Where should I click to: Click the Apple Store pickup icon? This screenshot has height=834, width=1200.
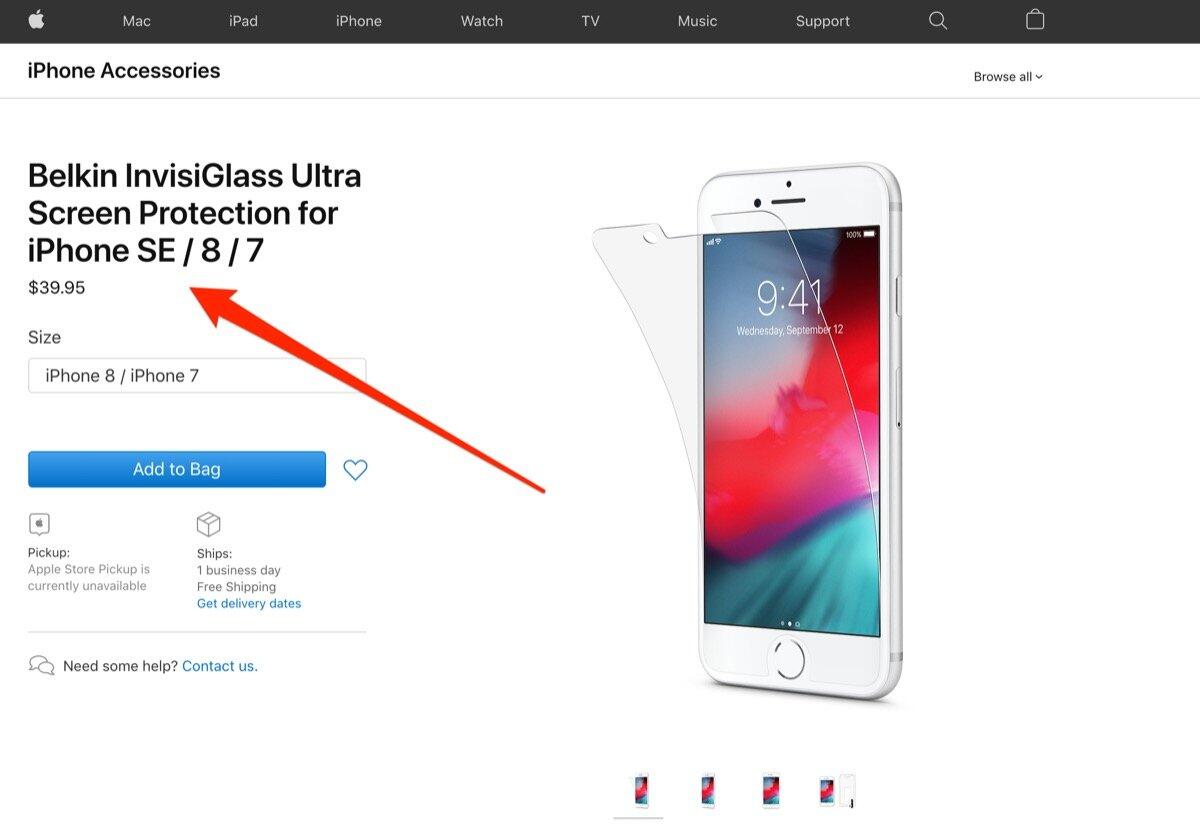coord(39,524)
